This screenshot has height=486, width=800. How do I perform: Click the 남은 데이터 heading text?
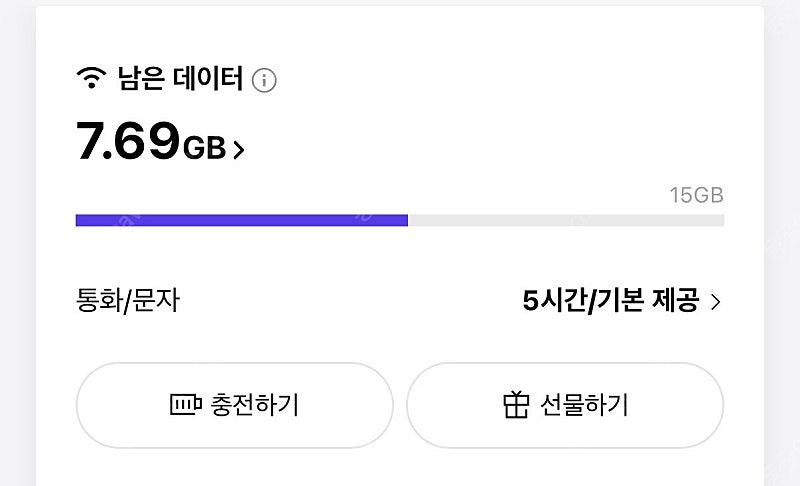pos(180,79)
